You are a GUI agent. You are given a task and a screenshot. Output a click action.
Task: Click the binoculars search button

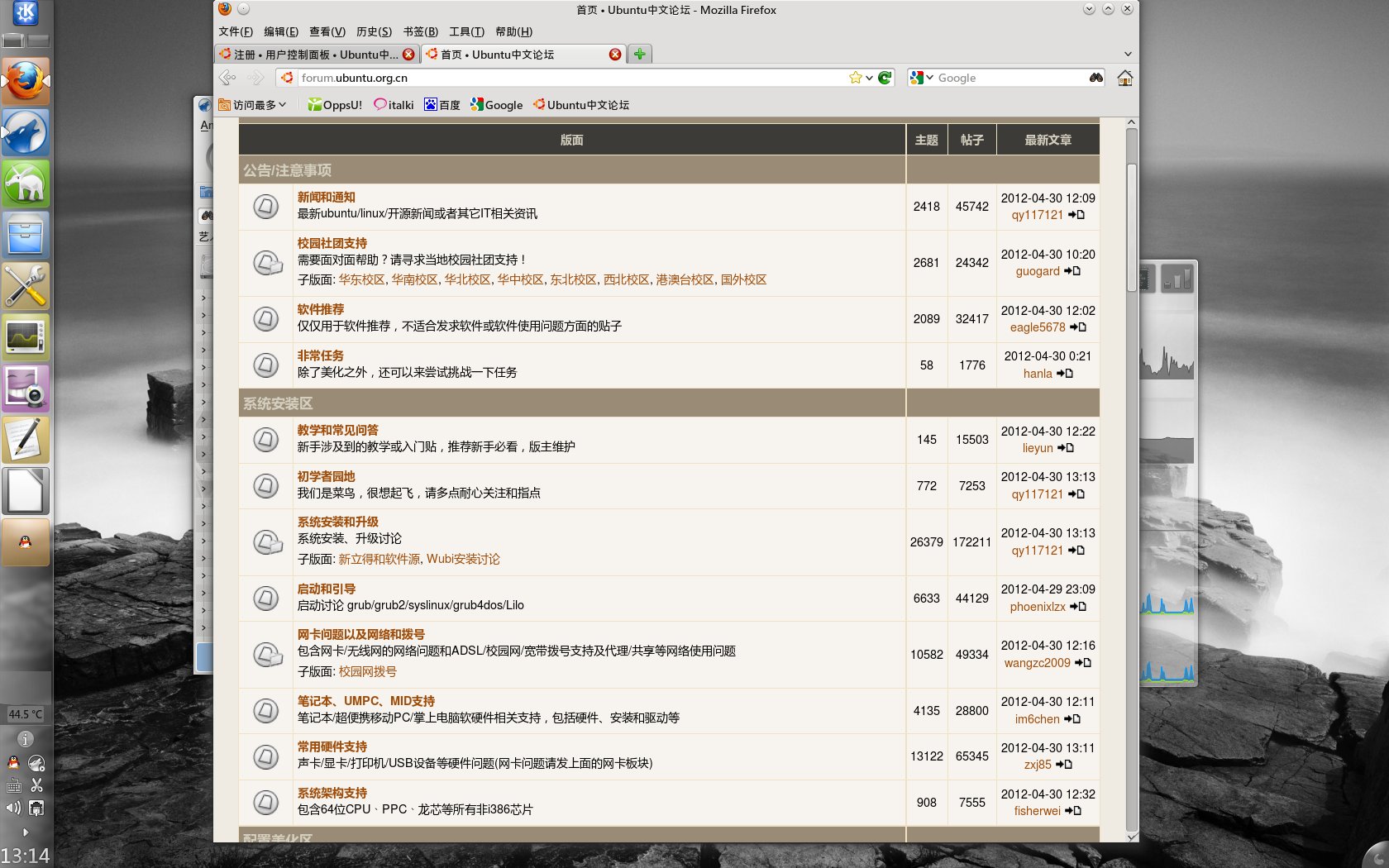[x=1096, y=78]
